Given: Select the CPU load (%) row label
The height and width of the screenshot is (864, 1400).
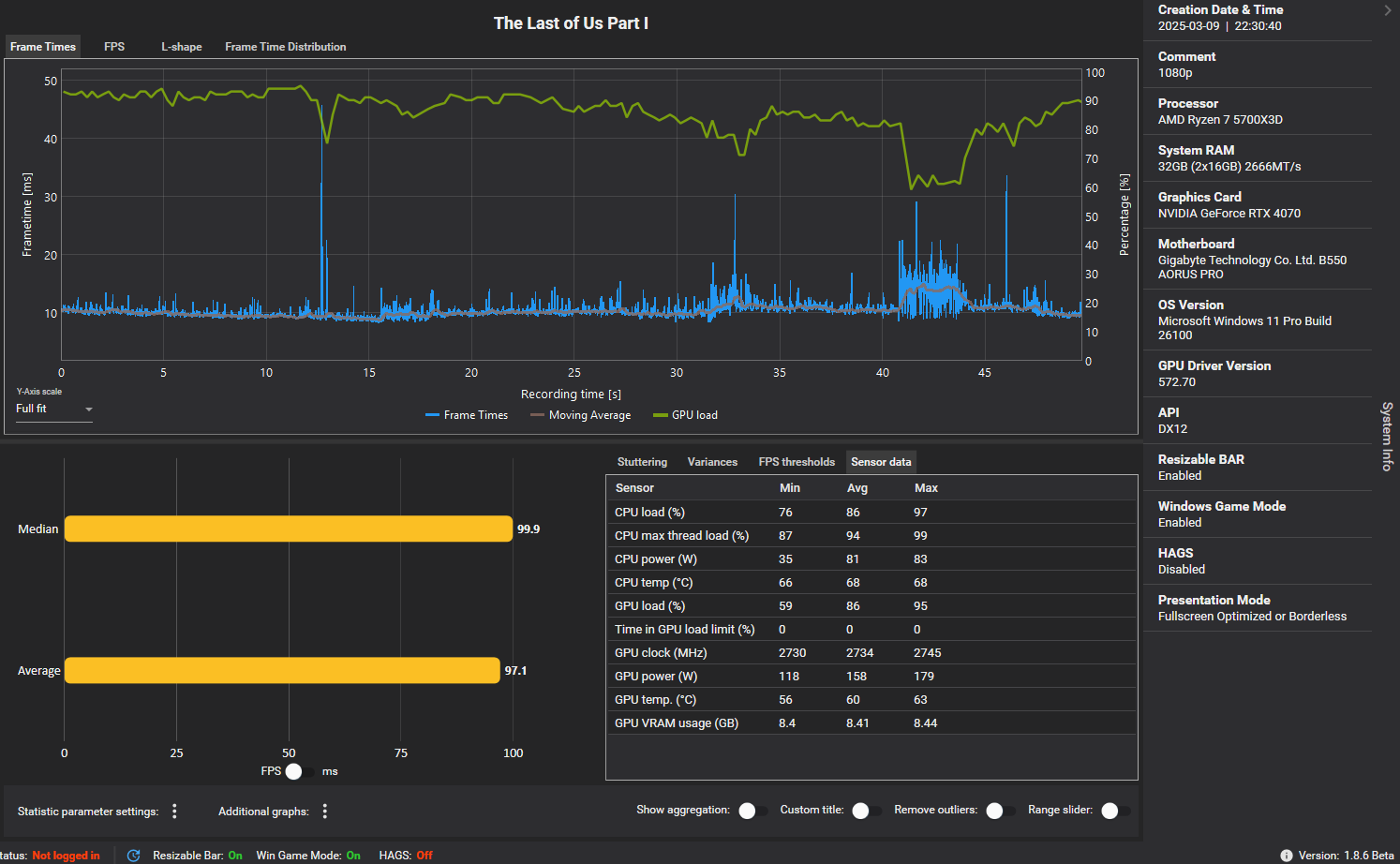Looking at the screenshot, I should coord(649,513).
